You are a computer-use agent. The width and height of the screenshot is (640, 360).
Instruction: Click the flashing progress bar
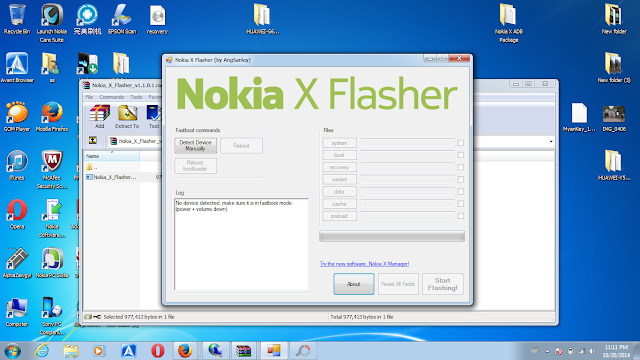[392, 236]
